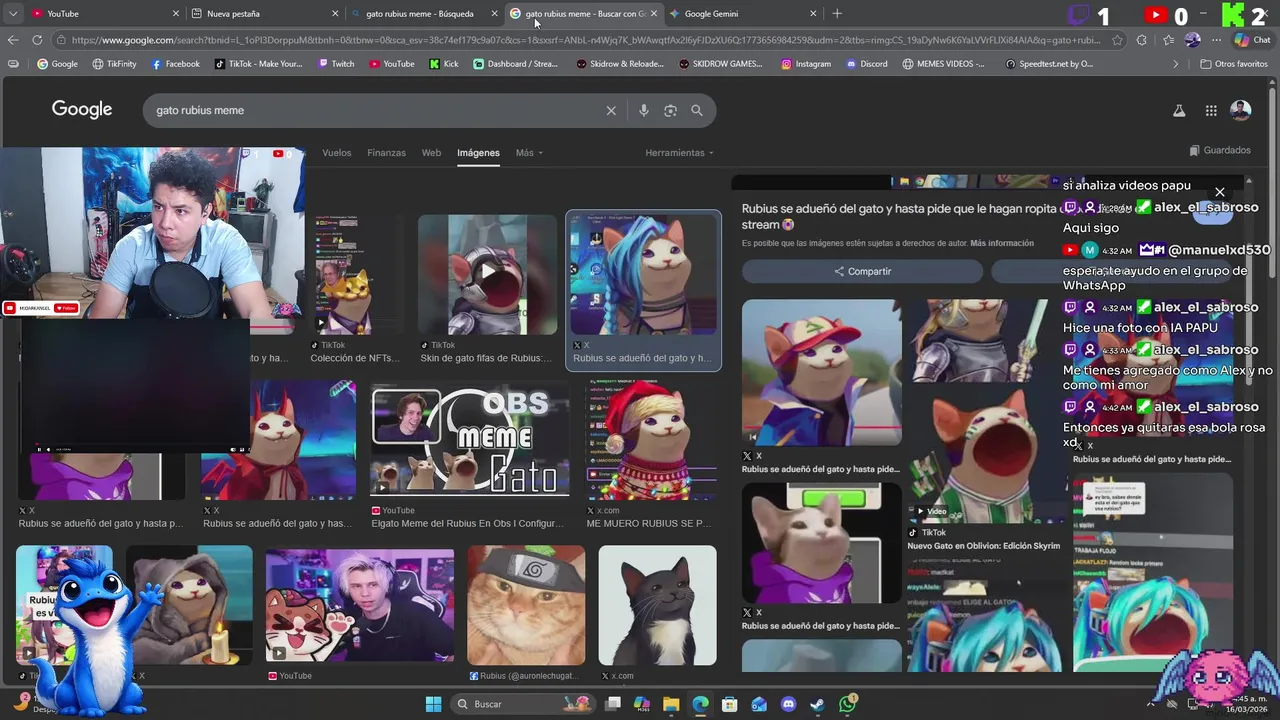Open the Colección de NFTs thumbnail

355,274
